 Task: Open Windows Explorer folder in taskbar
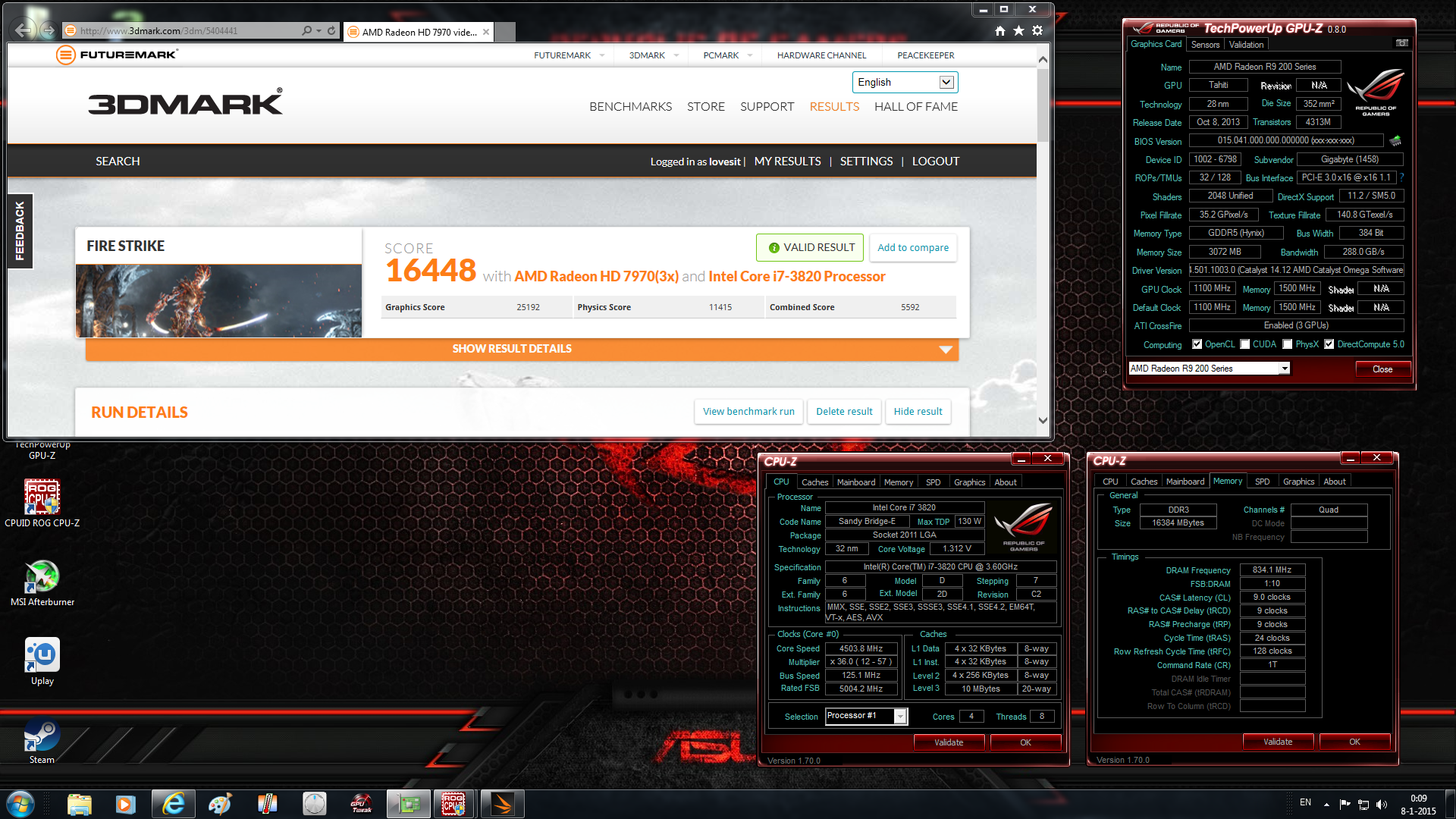pos(80,804)
